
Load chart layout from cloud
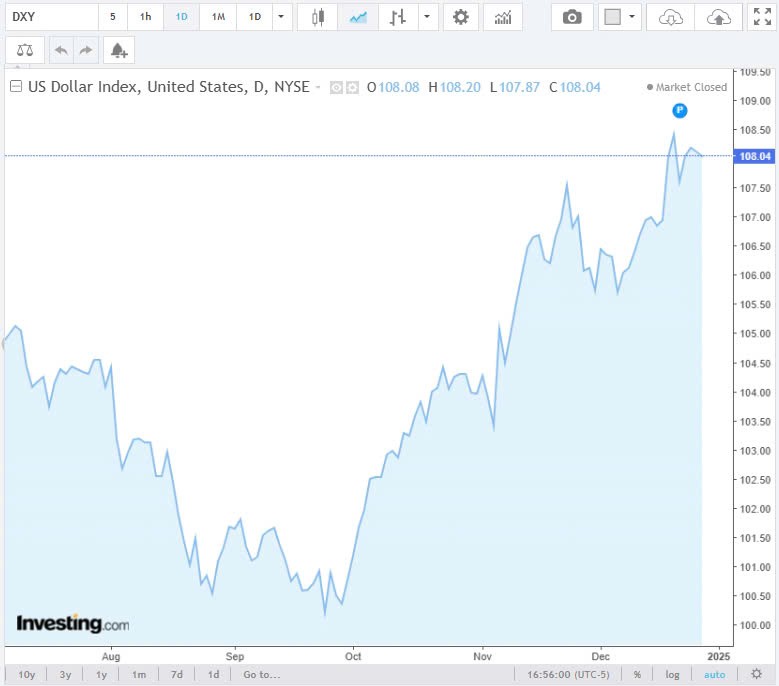tap(670, 17)
